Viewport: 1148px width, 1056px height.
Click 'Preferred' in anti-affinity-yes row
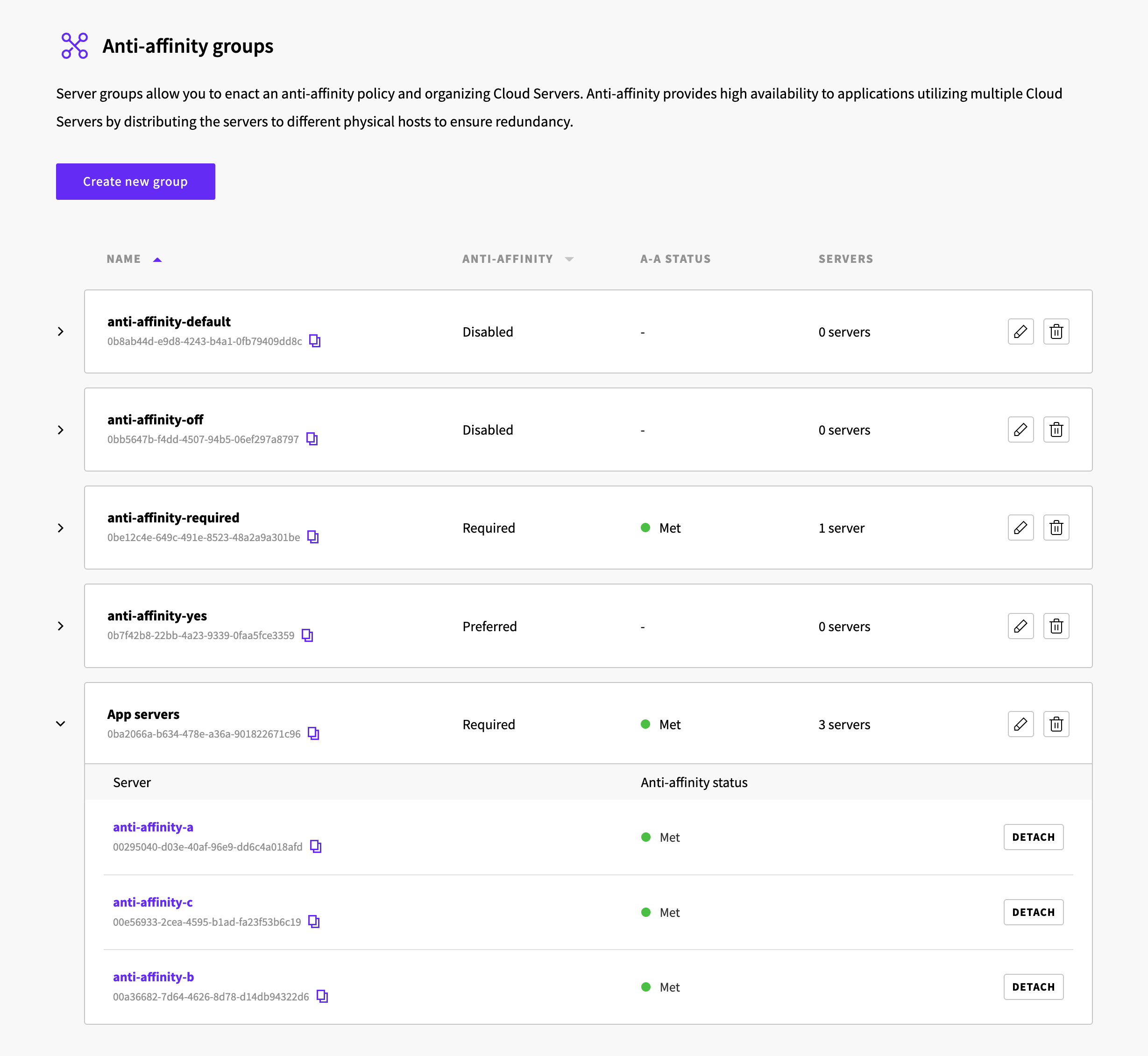point(489,627)
